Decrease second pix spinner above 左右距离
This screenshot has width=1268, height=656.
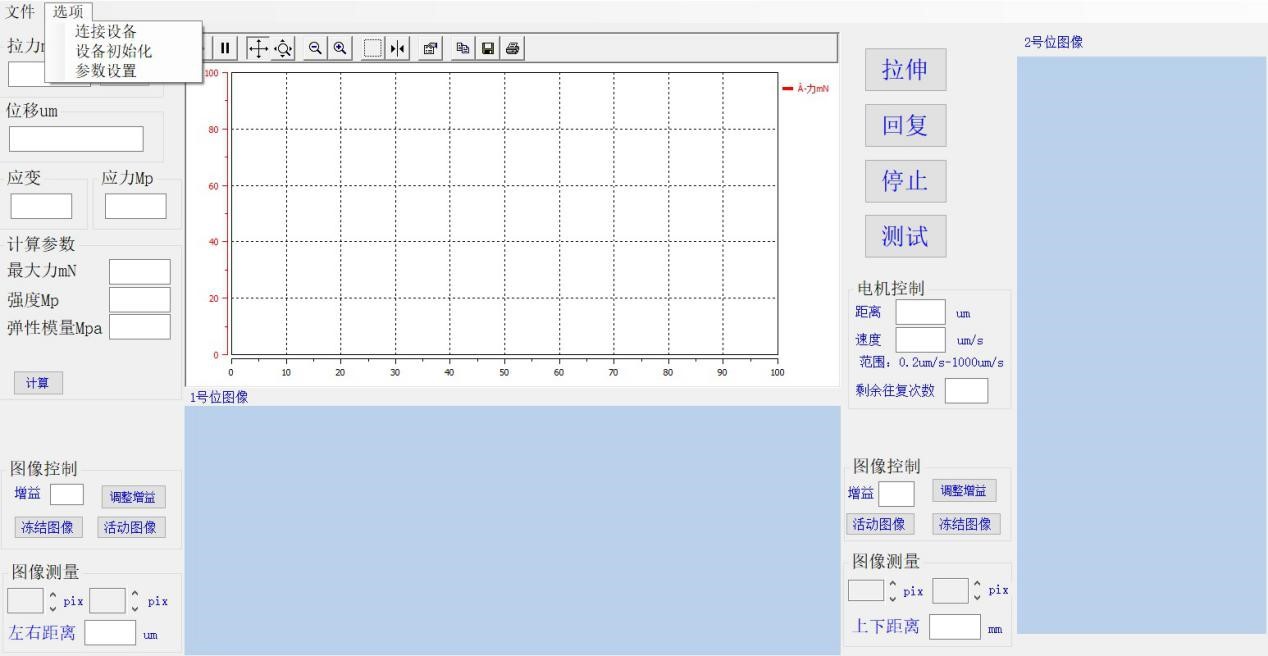coord(135,608)
